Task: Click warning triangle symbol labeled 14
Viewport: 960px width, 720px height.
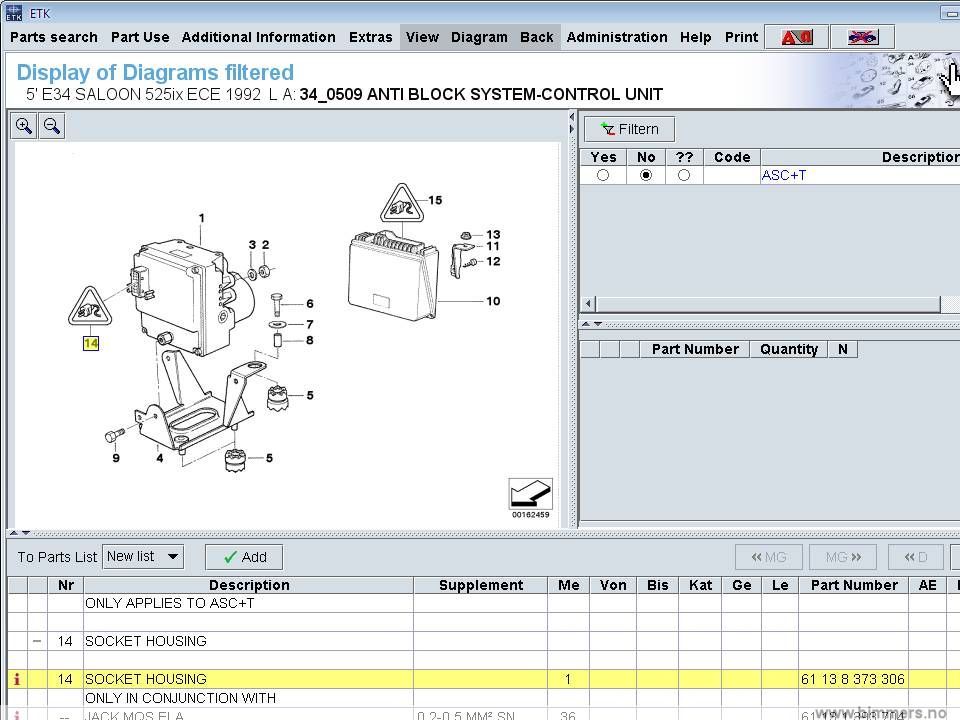Action: click(90, 306)
